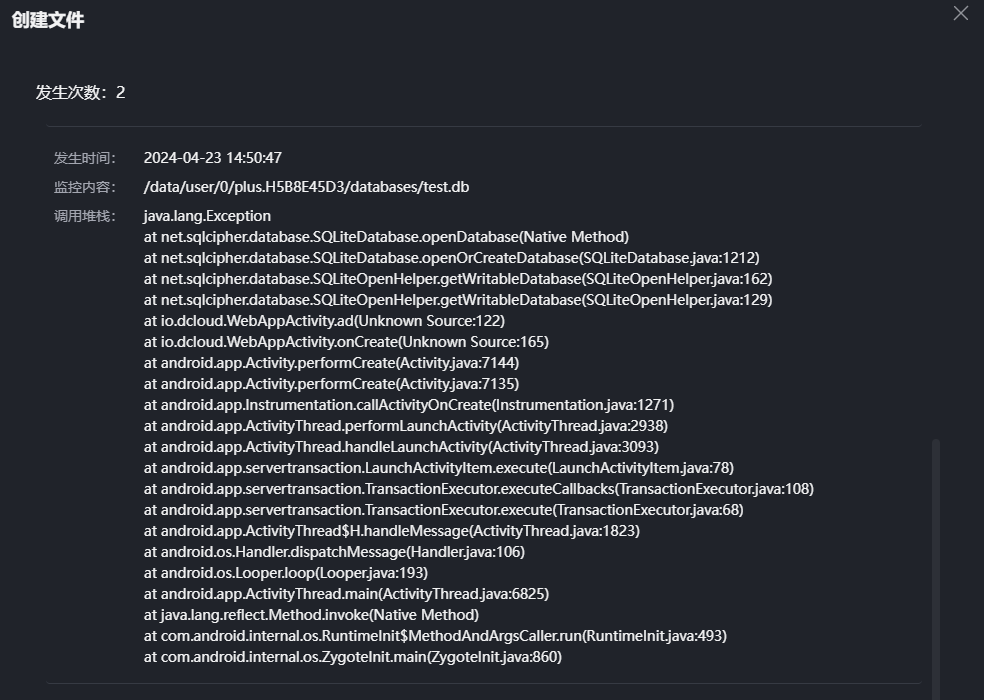Click the 调用堆栈 label
The image size is (984, 700).
coord(85,216)
